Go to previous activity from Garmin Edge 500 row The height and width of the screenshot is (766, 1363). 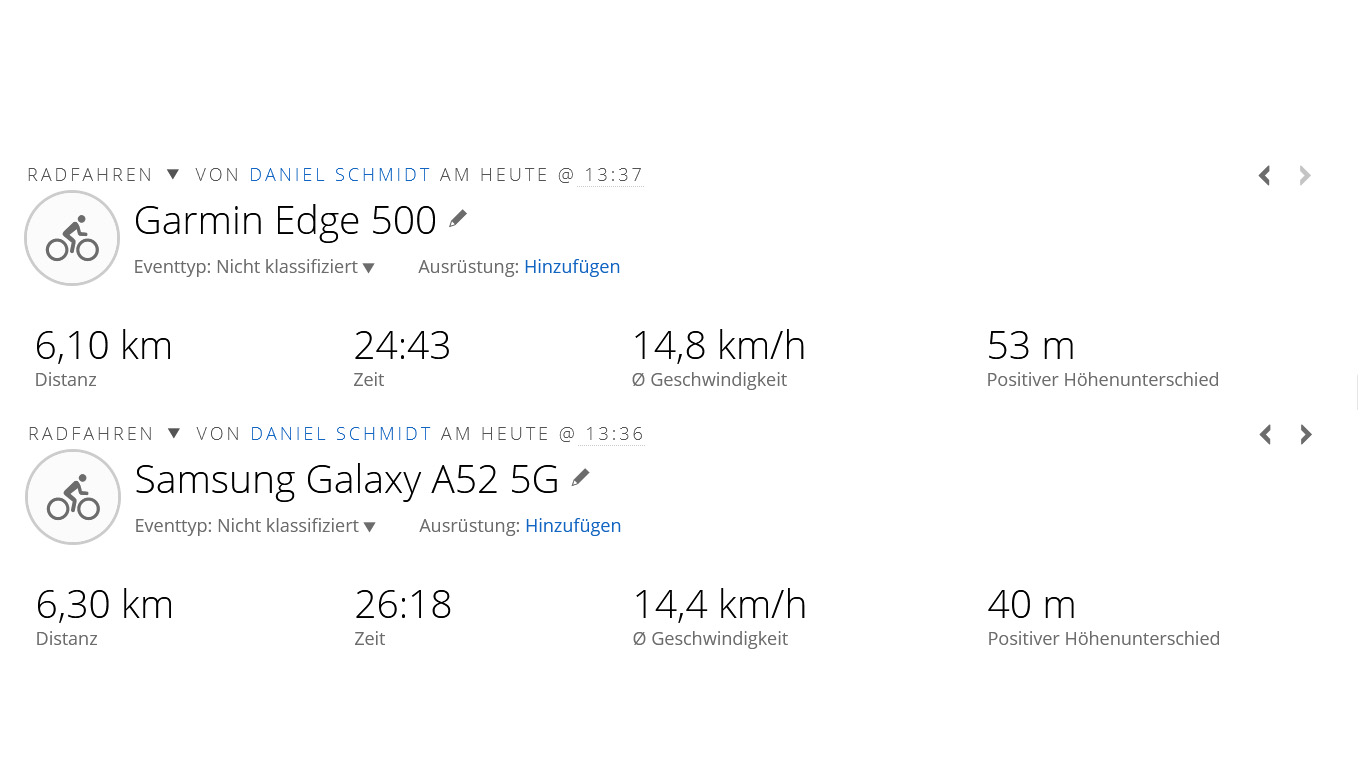coord(1265,176)
